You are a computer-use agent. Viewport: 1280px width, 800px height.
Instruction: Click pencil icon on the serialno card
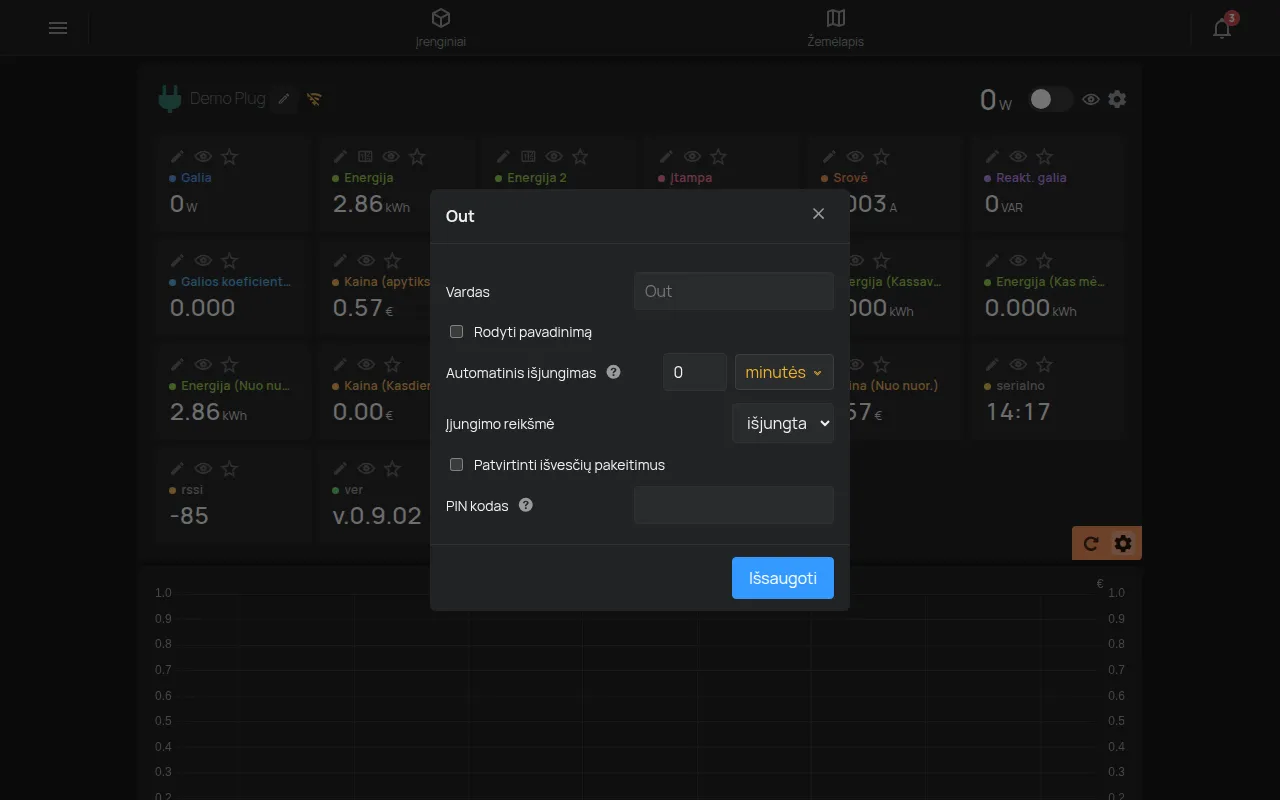tap(992, 364)
